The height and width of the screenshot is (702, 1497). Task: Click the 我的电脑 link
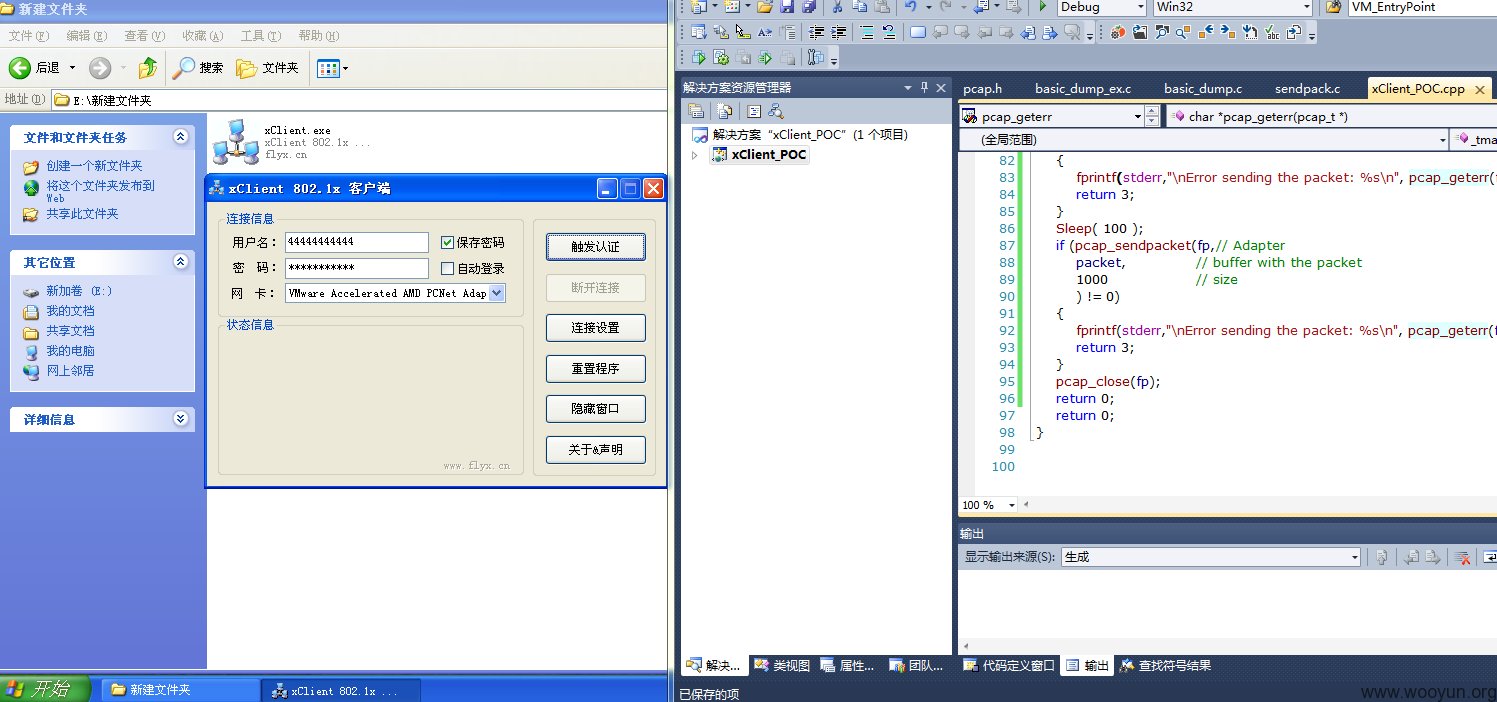click(x=70, y=351)
